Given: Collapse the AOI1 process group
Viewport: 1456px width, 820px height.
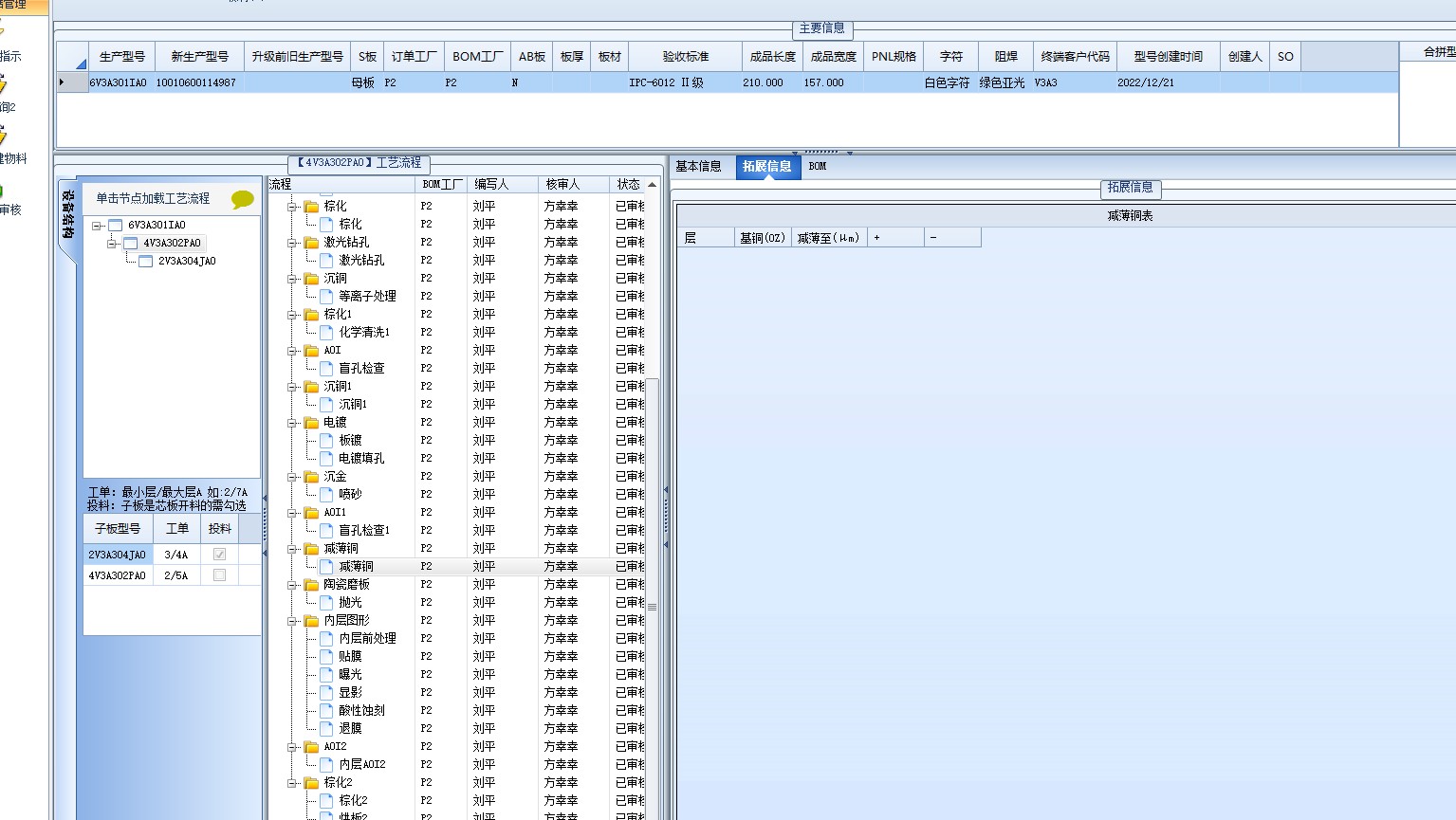Looking at the screenshot, I should pos(293,513).
